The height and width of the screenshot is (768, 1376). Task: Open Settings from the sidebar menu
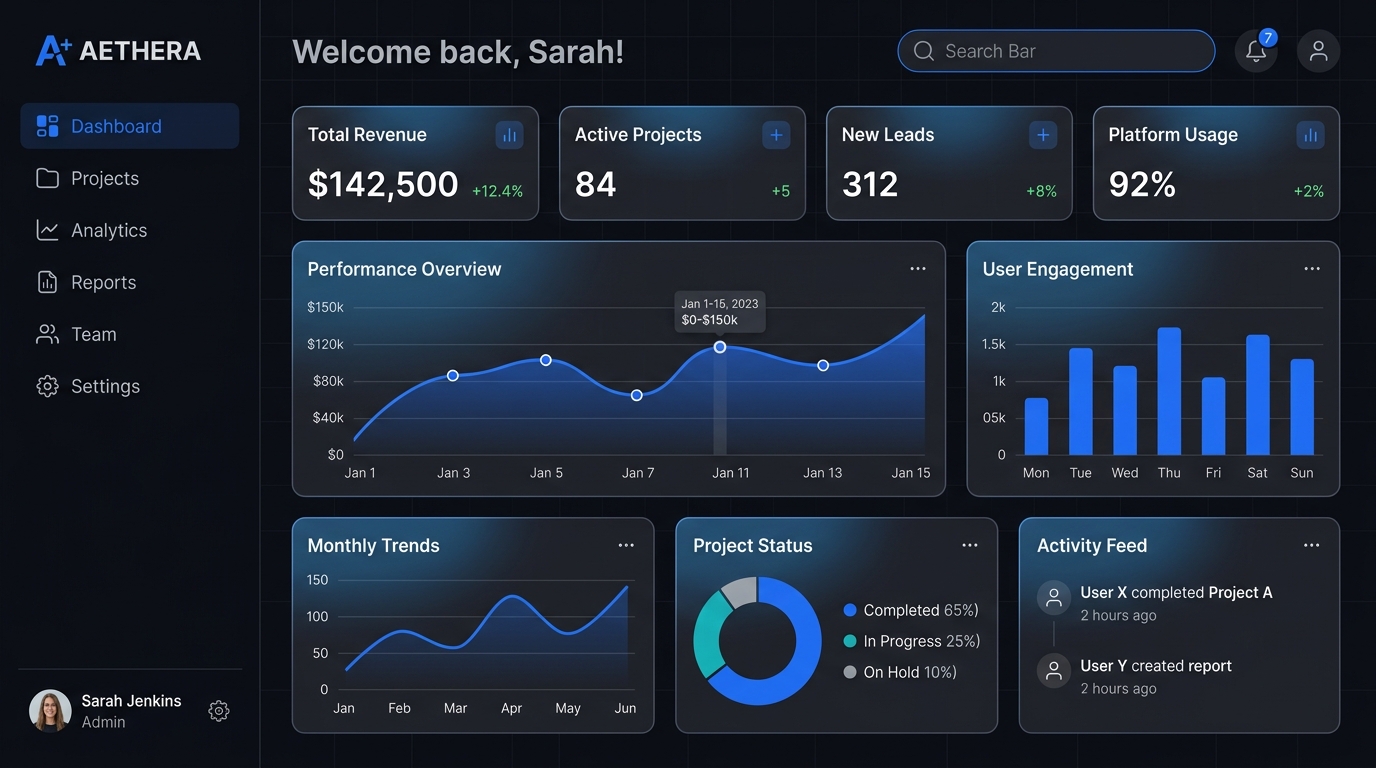pyautogui.click(x=130, y=386)
